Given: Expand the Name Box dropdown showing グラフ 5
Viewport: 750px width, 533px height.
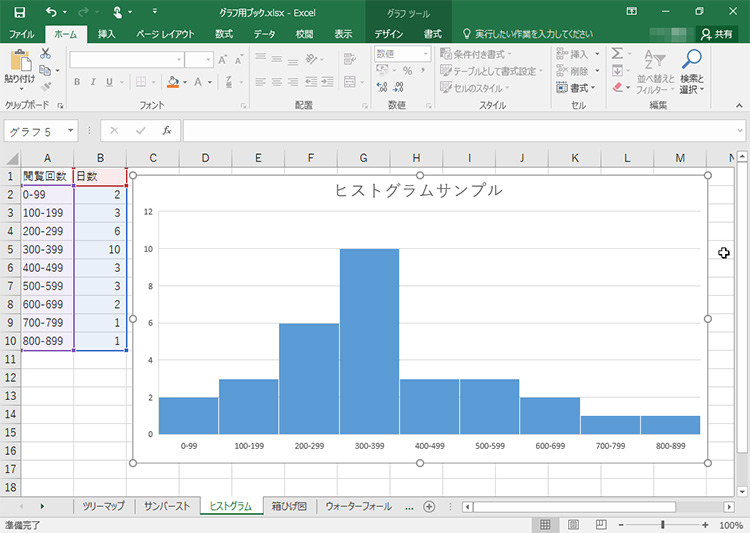Looking at the screenshot, I should 71,131.
